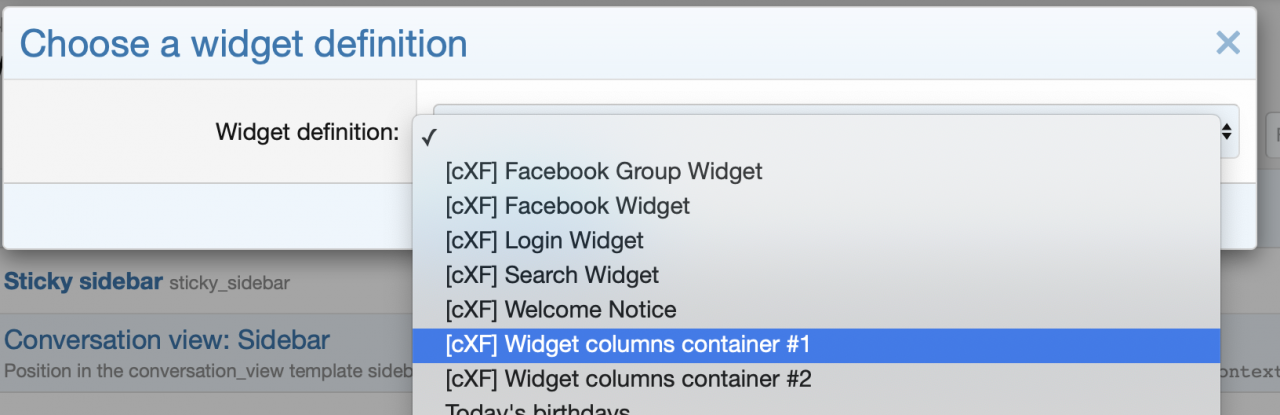
Task: Click the dialog title heading text
Action: pos(243,43)
